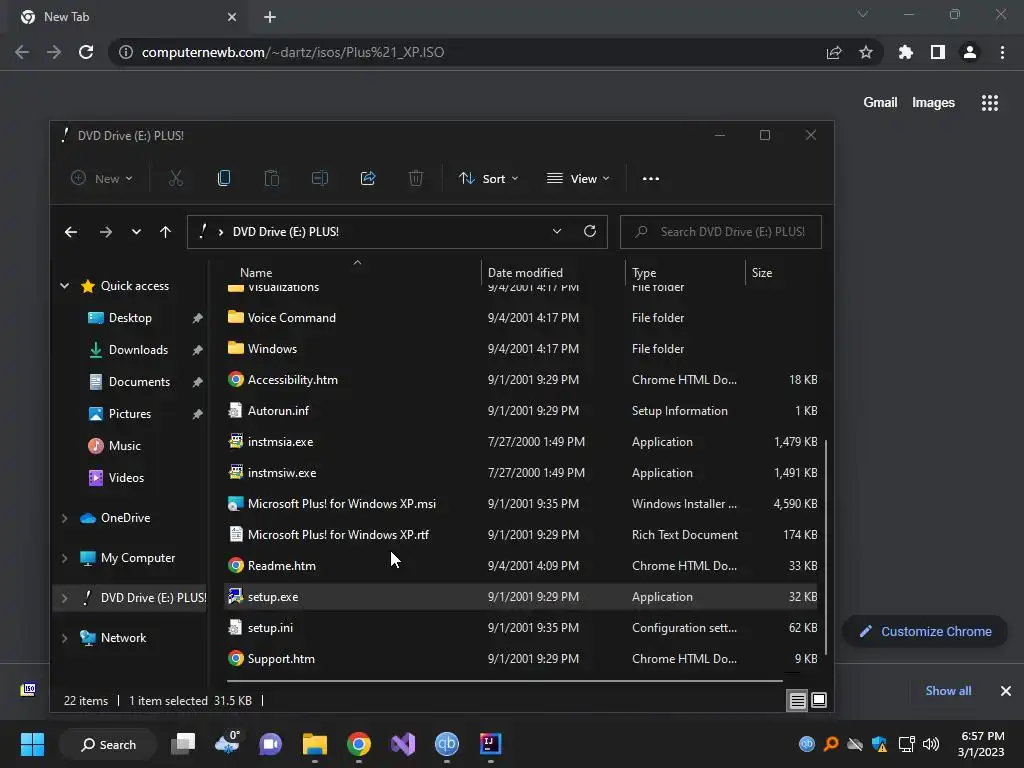1024x768 pixels.
Task: Select Videos in navigation pane
Action: pyautogui.click(x=126, y=478)
